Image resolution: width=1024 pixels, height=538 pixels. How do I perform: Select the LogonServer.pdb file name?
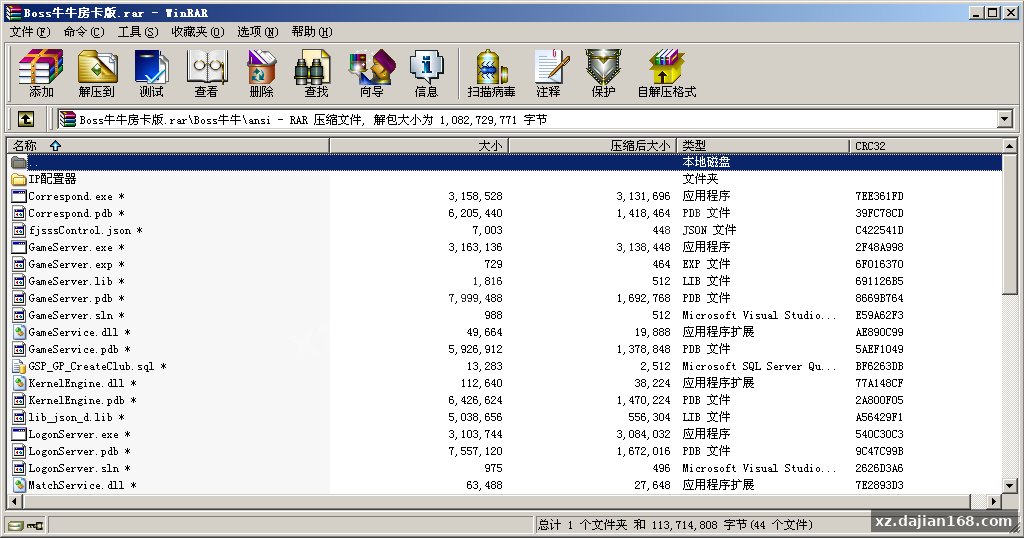pos(79,451)
